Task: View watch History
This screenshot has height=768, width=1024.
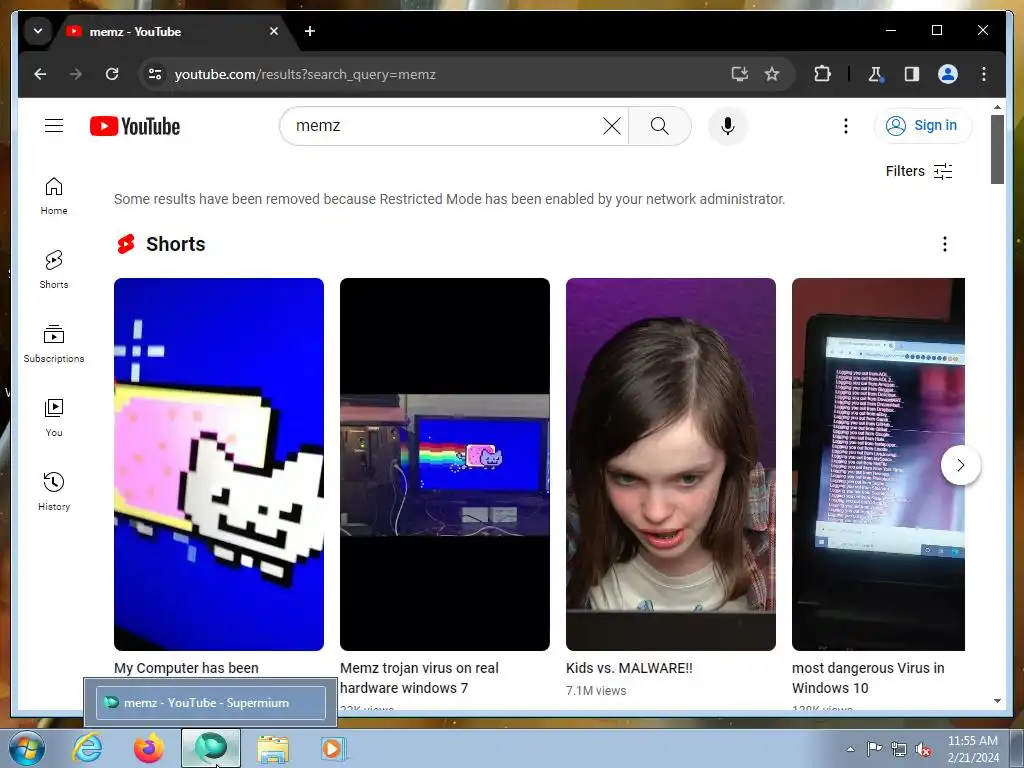Action: 54,492
